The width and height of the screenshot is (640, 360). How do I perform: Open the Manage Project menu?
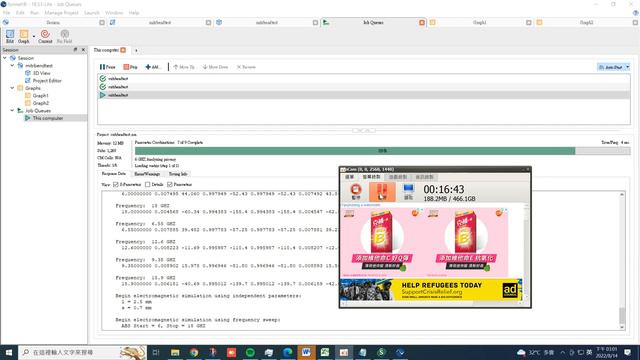point(61,13)
